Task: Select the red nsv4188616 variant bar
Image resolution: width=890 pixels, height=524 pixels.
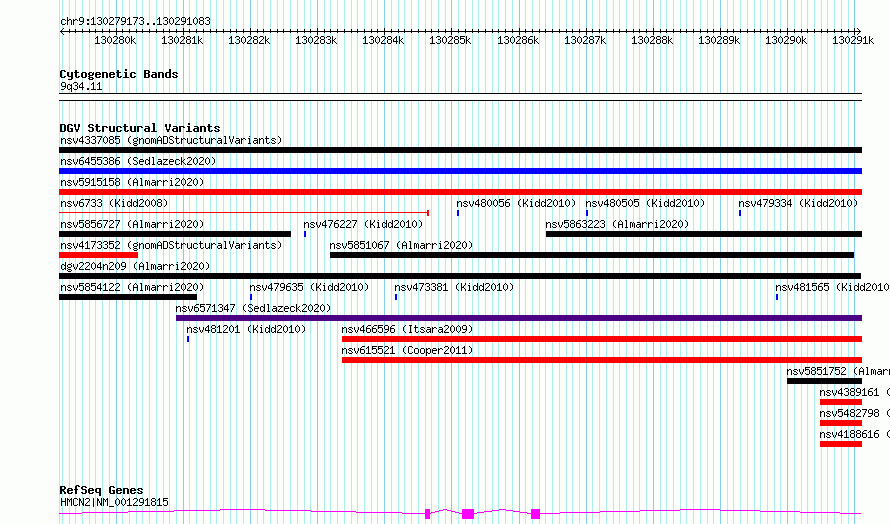Action: 841,444
